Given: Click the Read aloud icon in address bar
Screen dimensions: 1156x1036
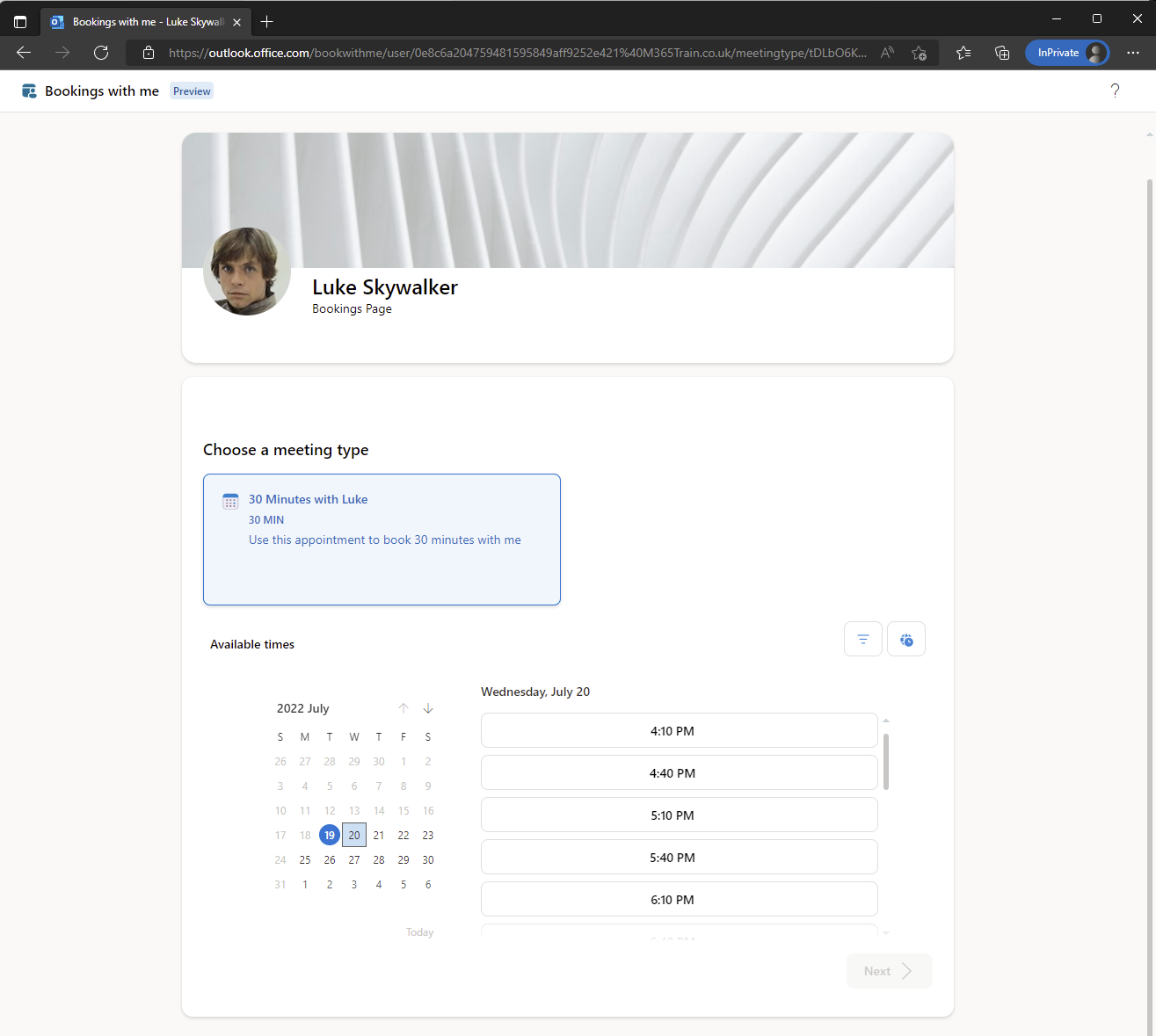Looking at the screenshot, I should [x=887, y=53].
